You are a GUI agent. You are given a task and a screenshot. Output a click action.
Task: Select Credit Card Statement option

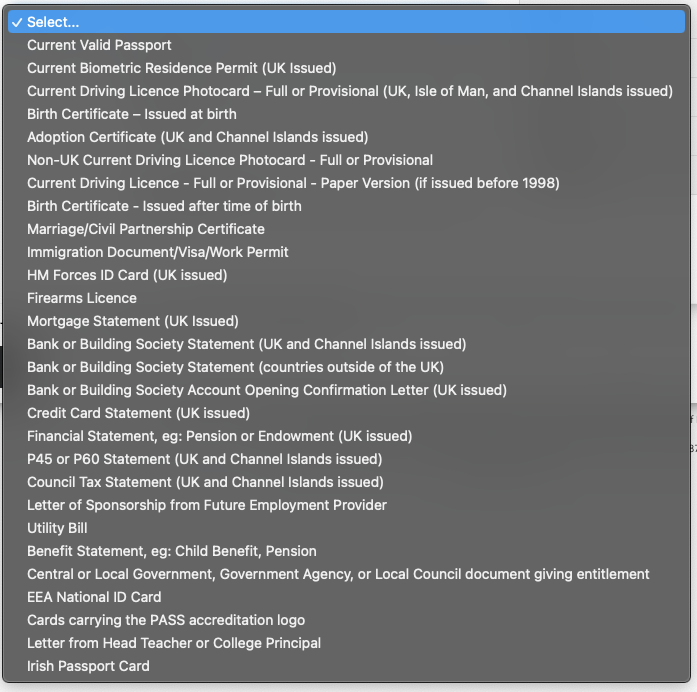coord(138,413)
